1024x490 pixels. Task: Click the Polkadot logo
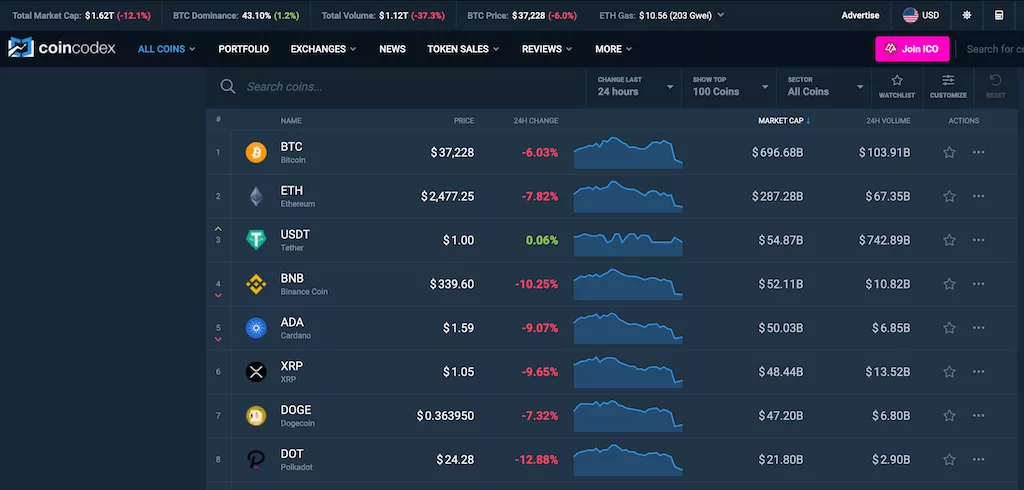[256, 459]
